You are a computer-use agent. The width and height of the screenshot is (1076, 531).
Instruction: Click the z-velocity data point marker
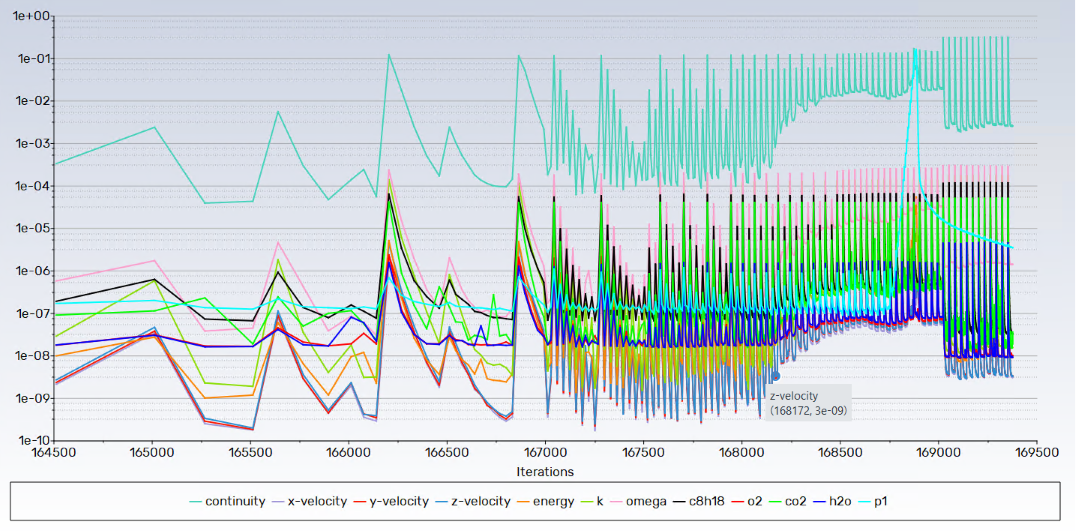pyautogui.click(x=776, y=377)
